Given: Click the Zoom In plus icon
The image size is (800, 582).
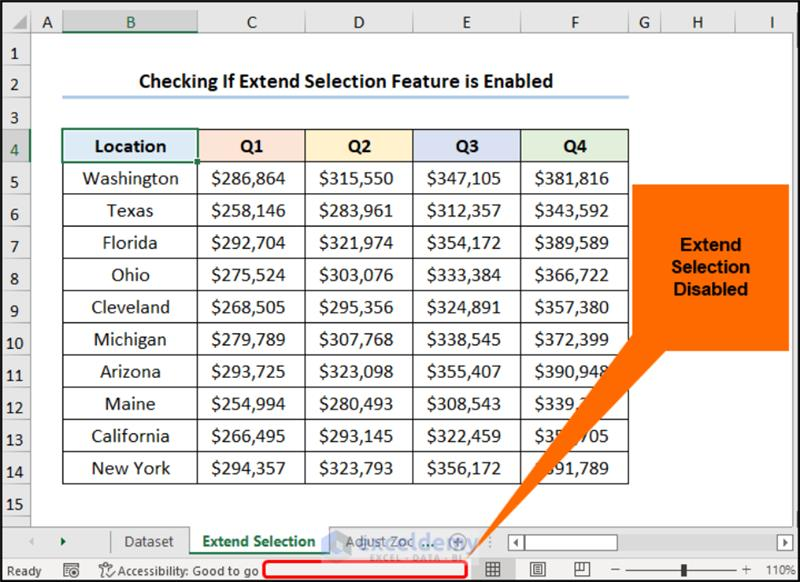Looking at the screenshot, I should click(745, 570).
